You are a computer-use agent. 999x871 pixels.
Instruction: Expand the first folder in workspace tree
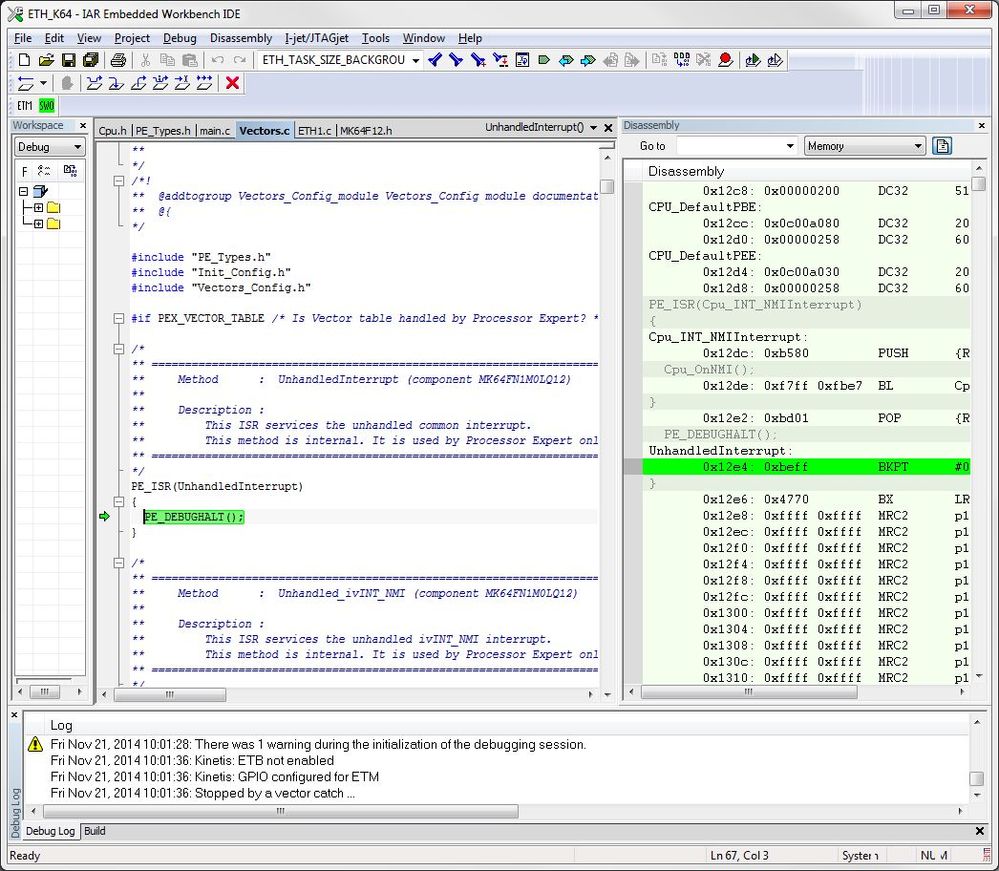(x=38, y=208)
